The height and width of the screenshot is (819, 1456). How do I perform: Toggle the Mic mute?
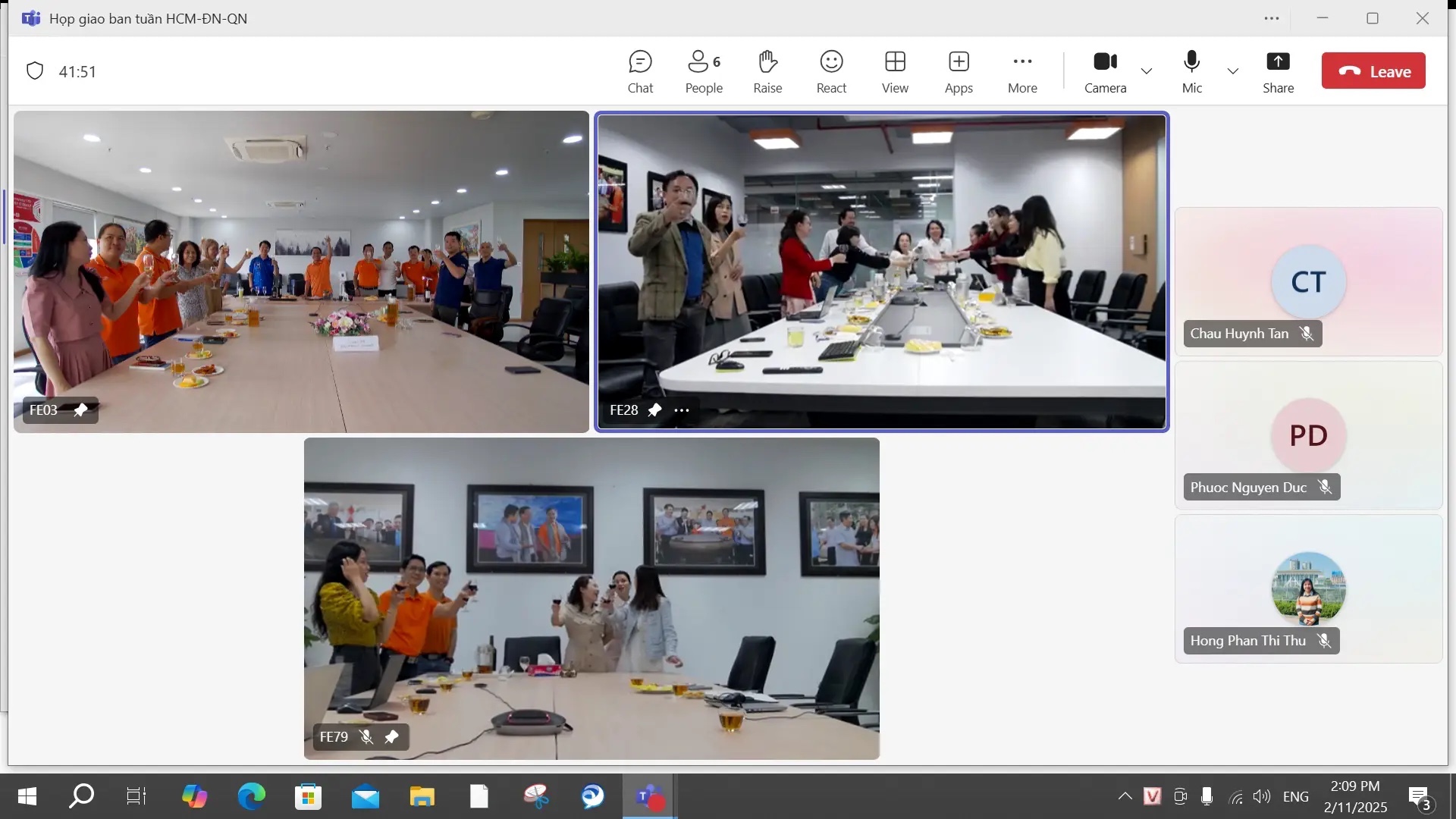[x=1191, y=72]
